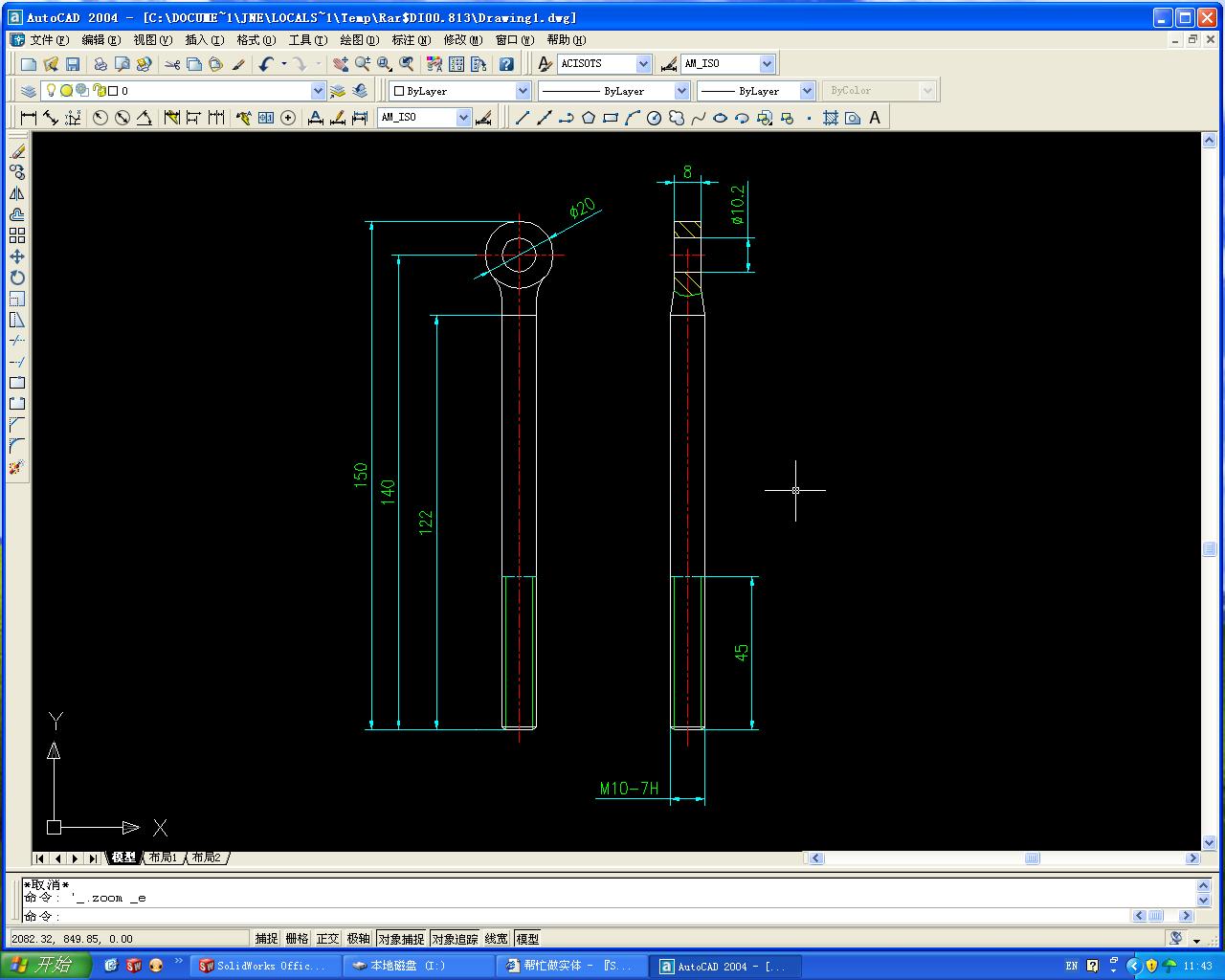The width and height of the screenshot is (1225, 980).
Task: Select the Hatch tool
Action: point(831,118)
